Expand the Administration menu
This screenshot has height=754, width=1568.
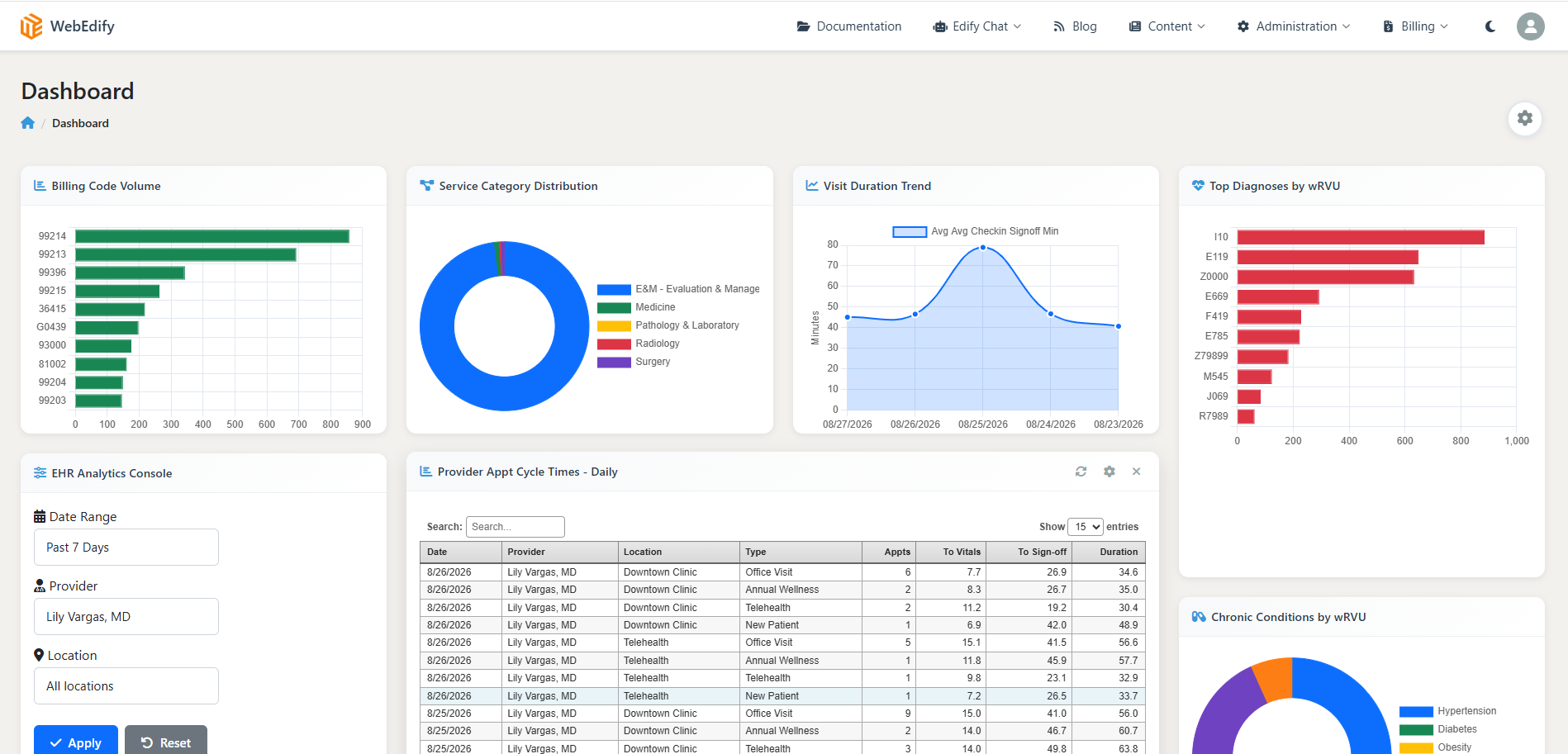pos(1294,26)
